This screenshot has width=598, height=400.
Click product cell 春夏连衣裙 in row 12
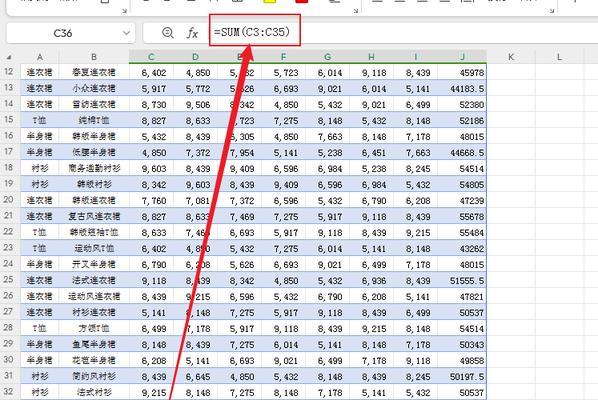[94, 72]
